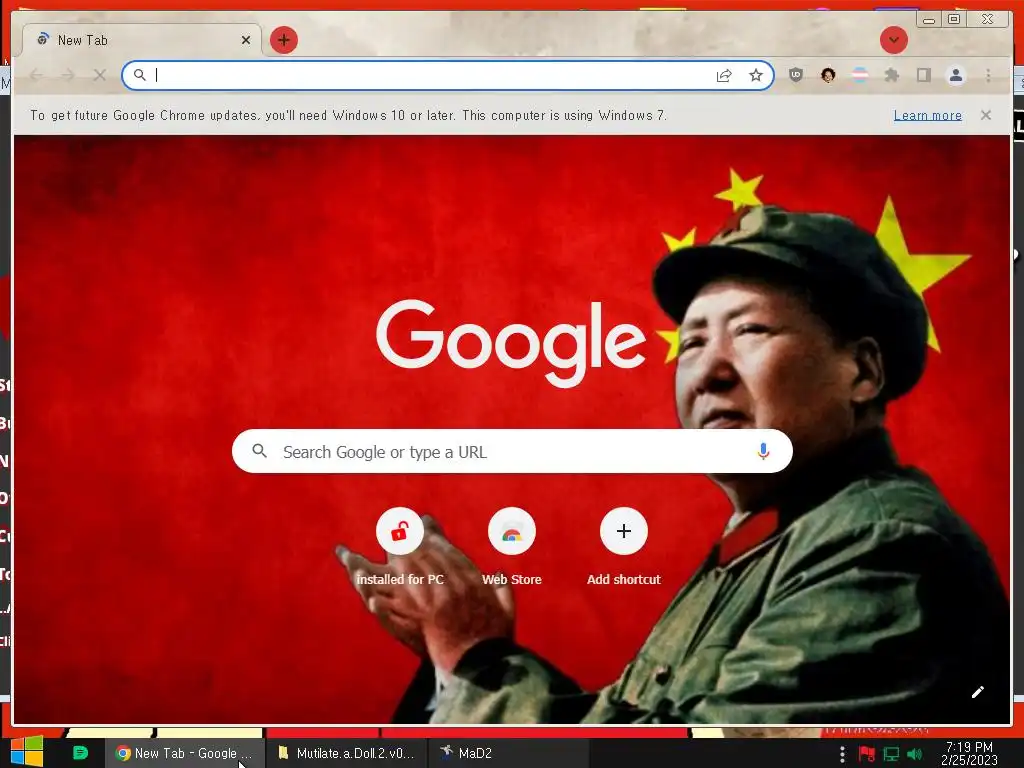Open the round avatar extension icon

coord(828,75)
